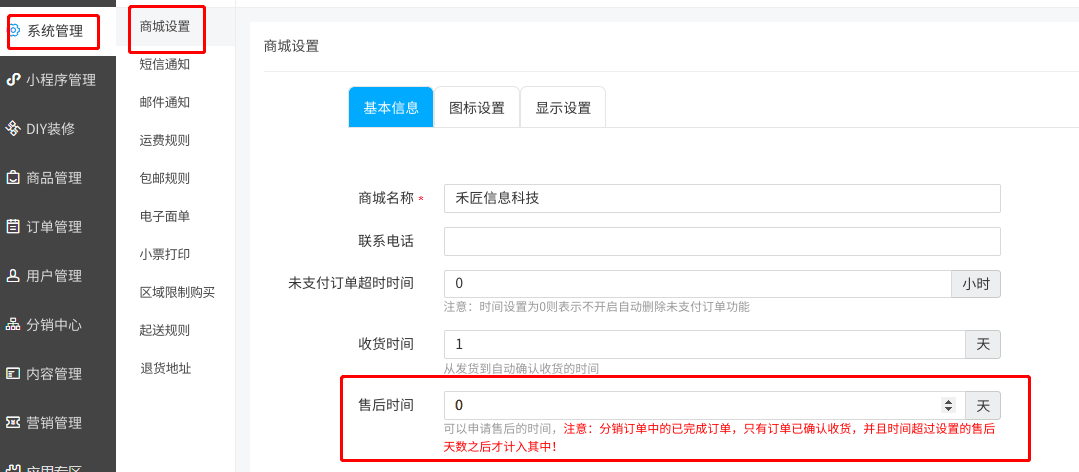
Task: Click the 系统管理 gear icon
Action: click(14, 30)
